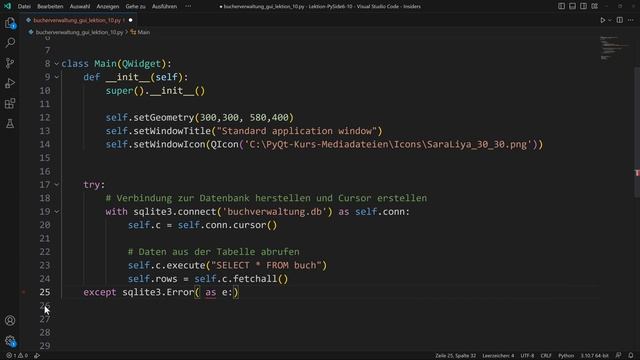Click the status bar debug launch icon
Viewport: 640px width, 360px height.
37,356
